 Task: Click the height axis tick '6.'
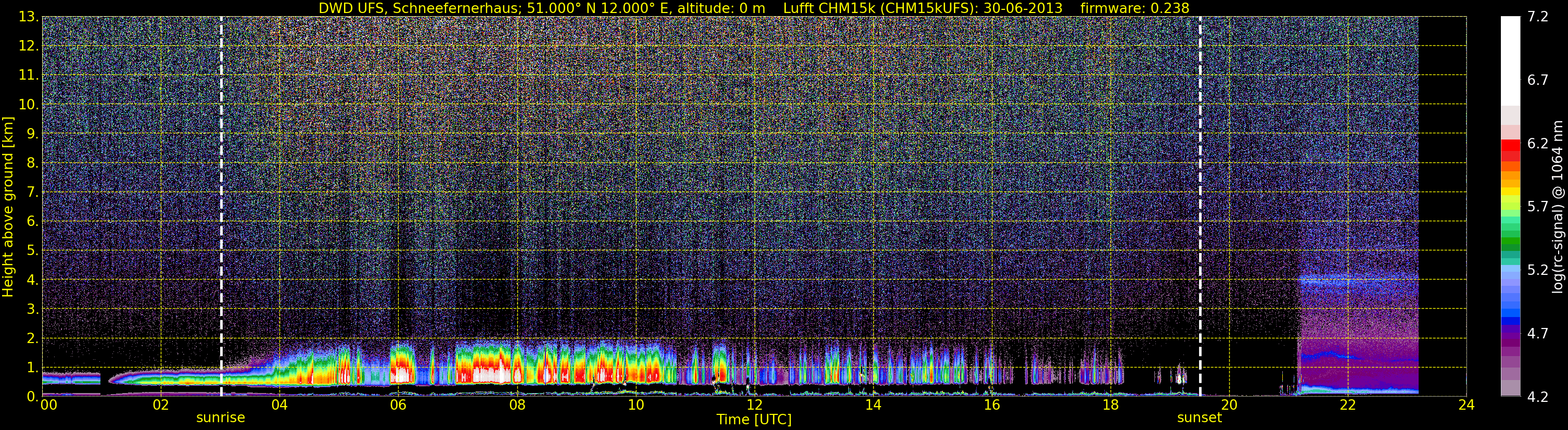(32, 221)
